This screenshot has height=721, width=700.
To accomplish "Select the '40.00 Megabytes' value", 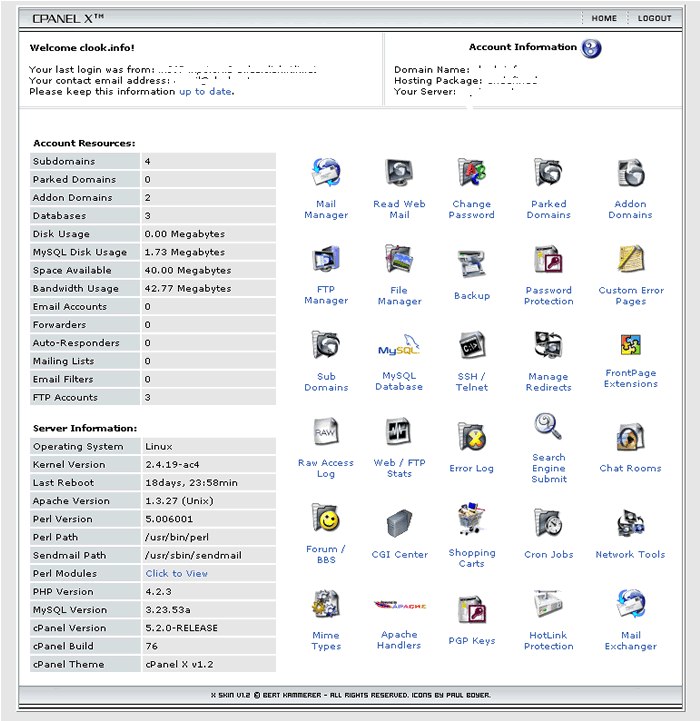I will click(188, 270).
